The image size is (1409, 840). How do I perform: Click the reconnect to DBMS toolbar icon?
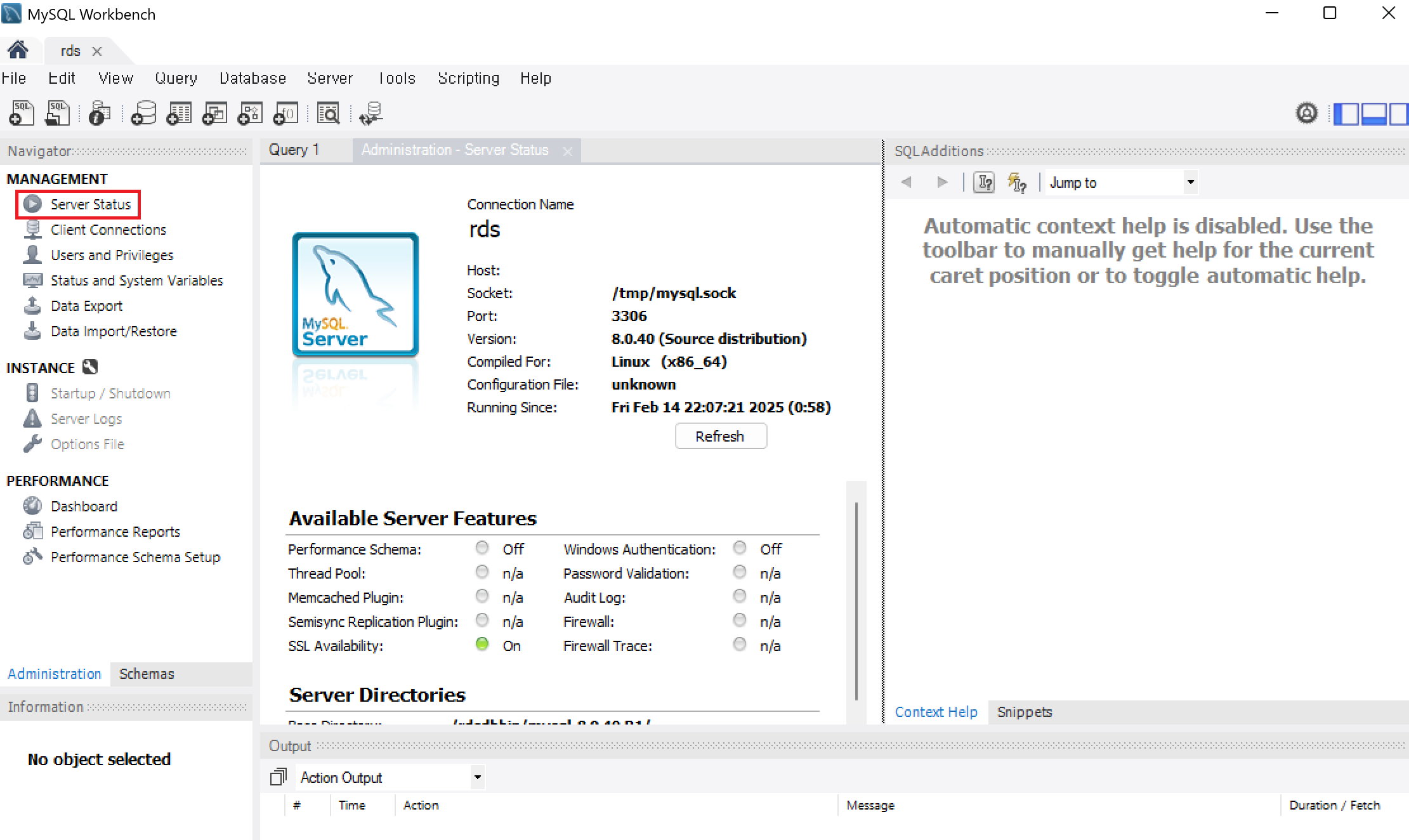coord(370,114)
